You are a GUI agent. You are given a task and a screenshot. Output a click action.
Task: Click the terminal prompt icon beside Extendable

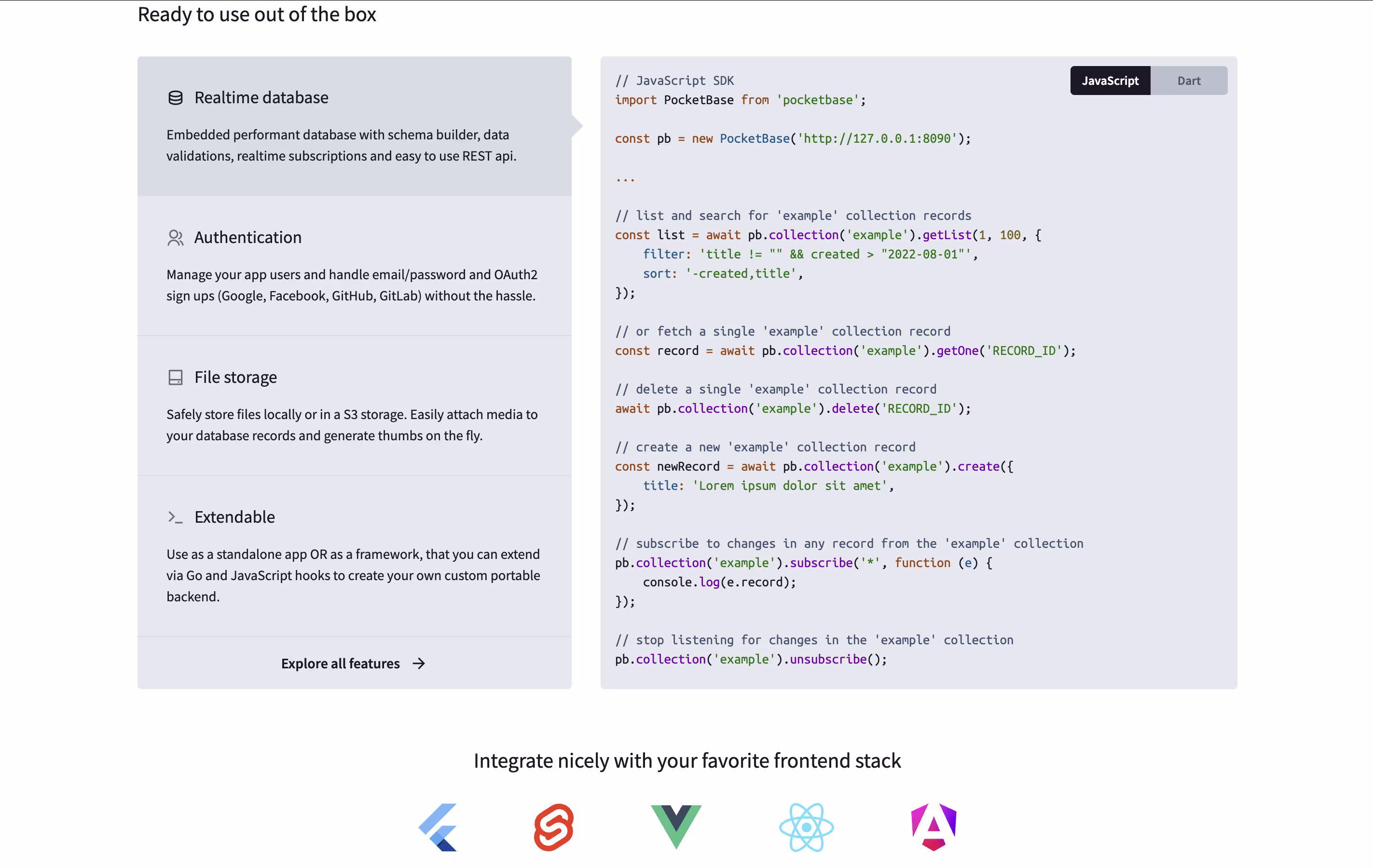coord(176,517)
